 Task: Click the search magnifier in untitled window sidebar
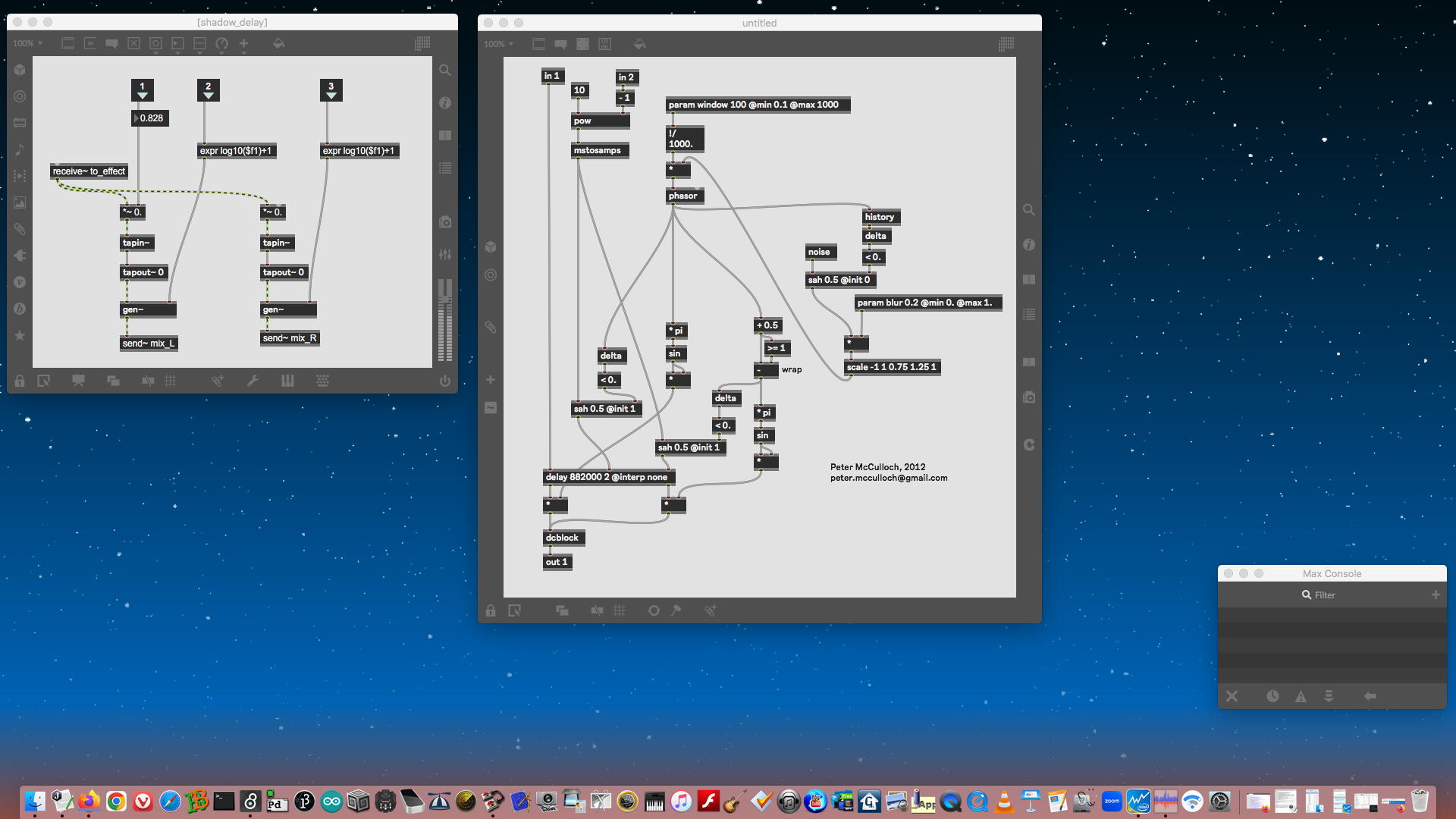click(x=1028, y=210)
